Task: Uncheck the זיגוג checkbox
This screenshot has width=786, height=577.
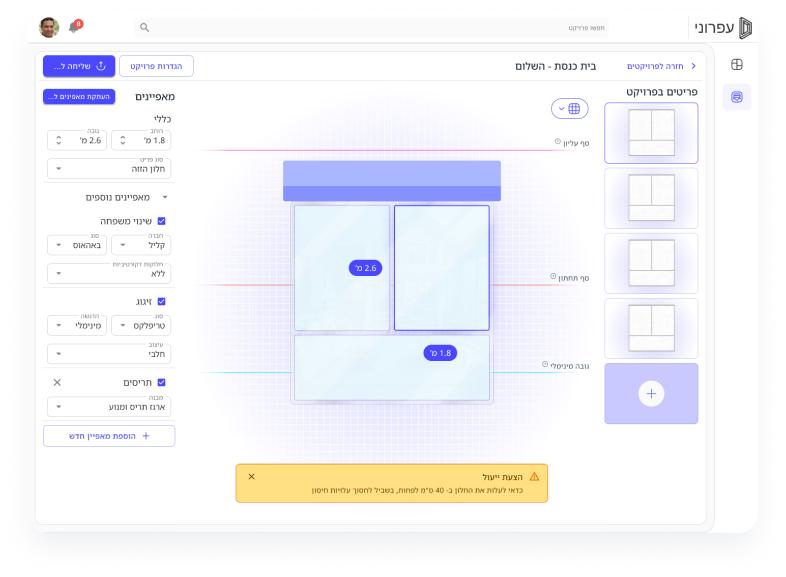Action: [161, 301]
